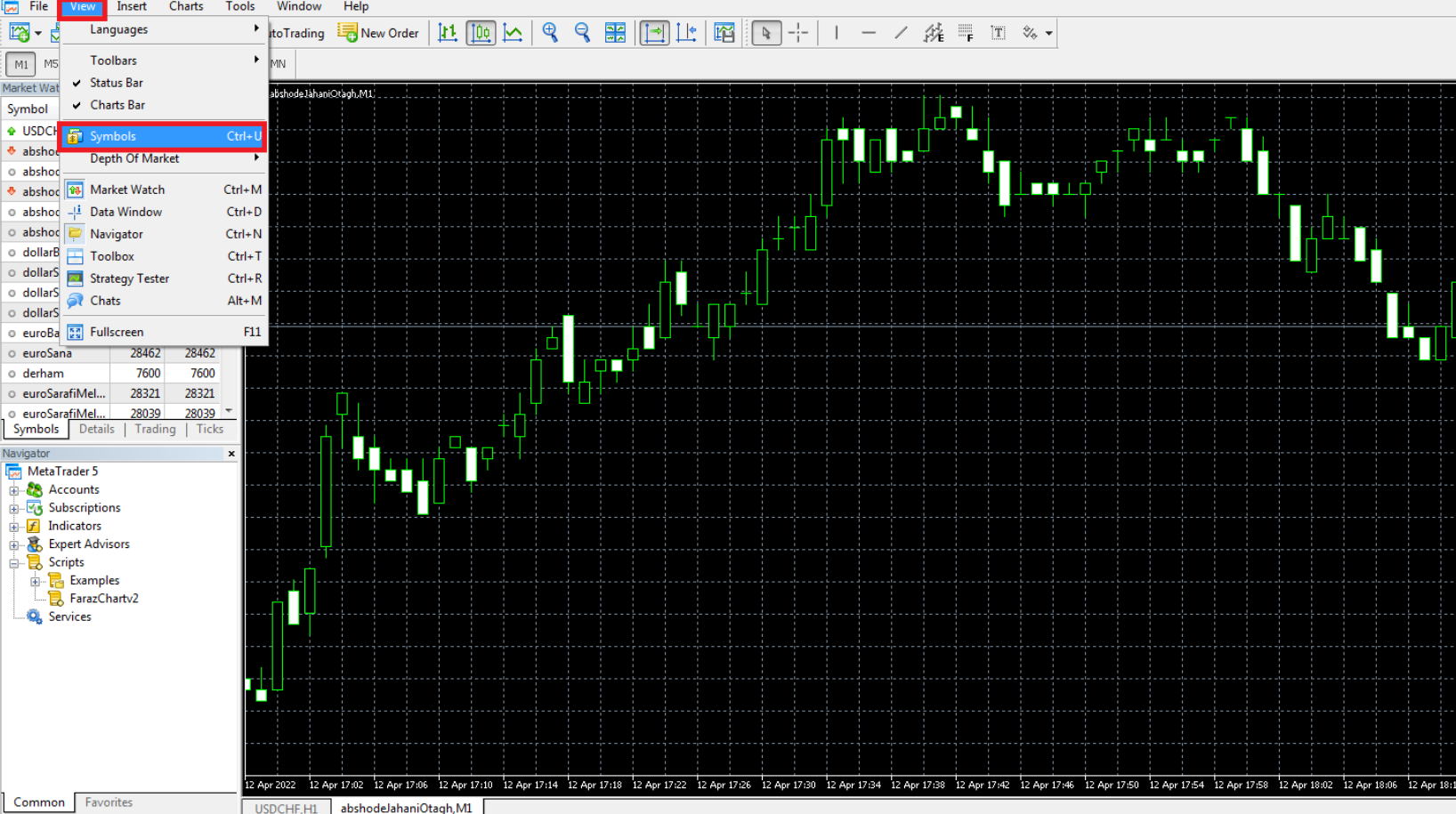
Task: Select the line chart icon
Action: pos(514,33)
